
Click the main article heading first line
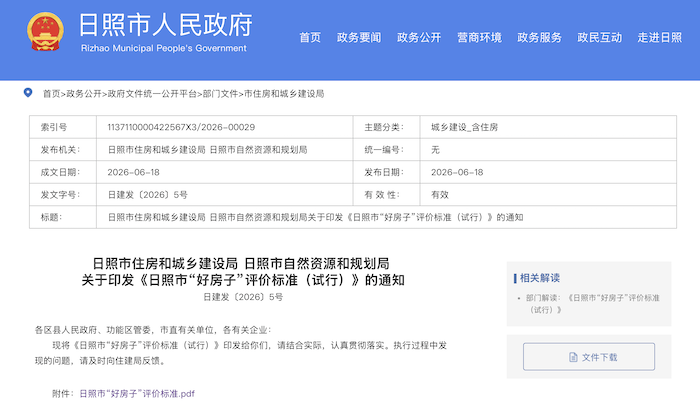(x=241, y=264)
